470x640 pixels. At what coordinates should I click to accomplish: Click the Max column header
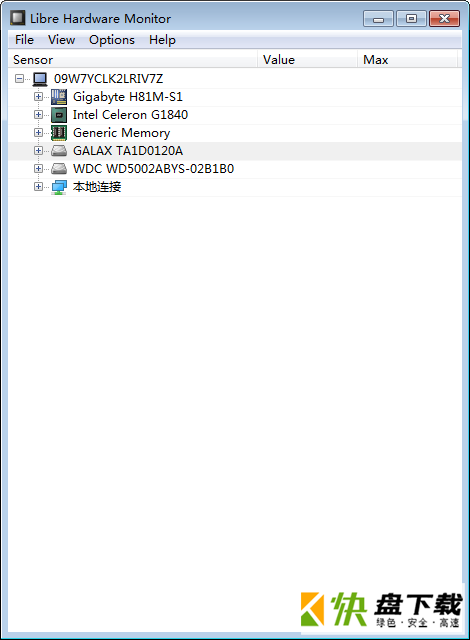[x=408, y=60]
